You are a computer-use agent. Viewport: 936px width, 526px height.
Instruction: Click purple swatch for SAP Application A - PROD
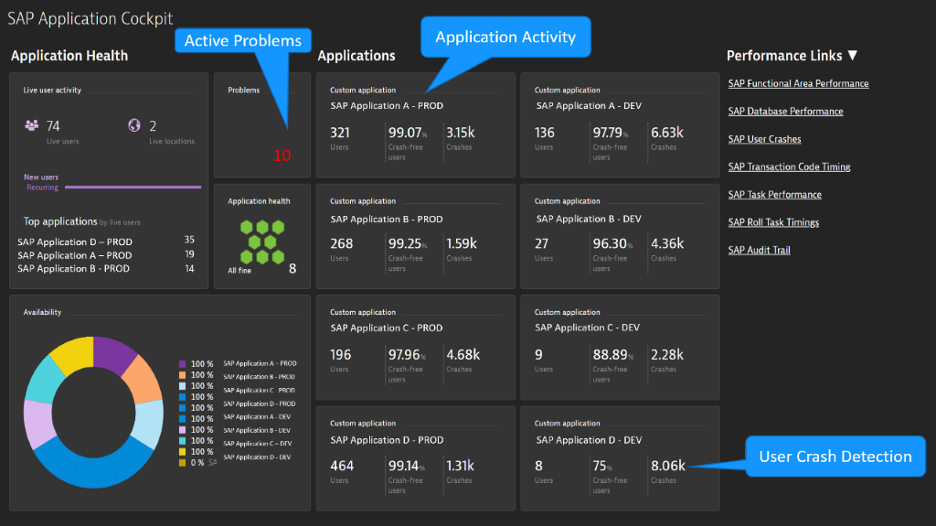pos(182,364)
